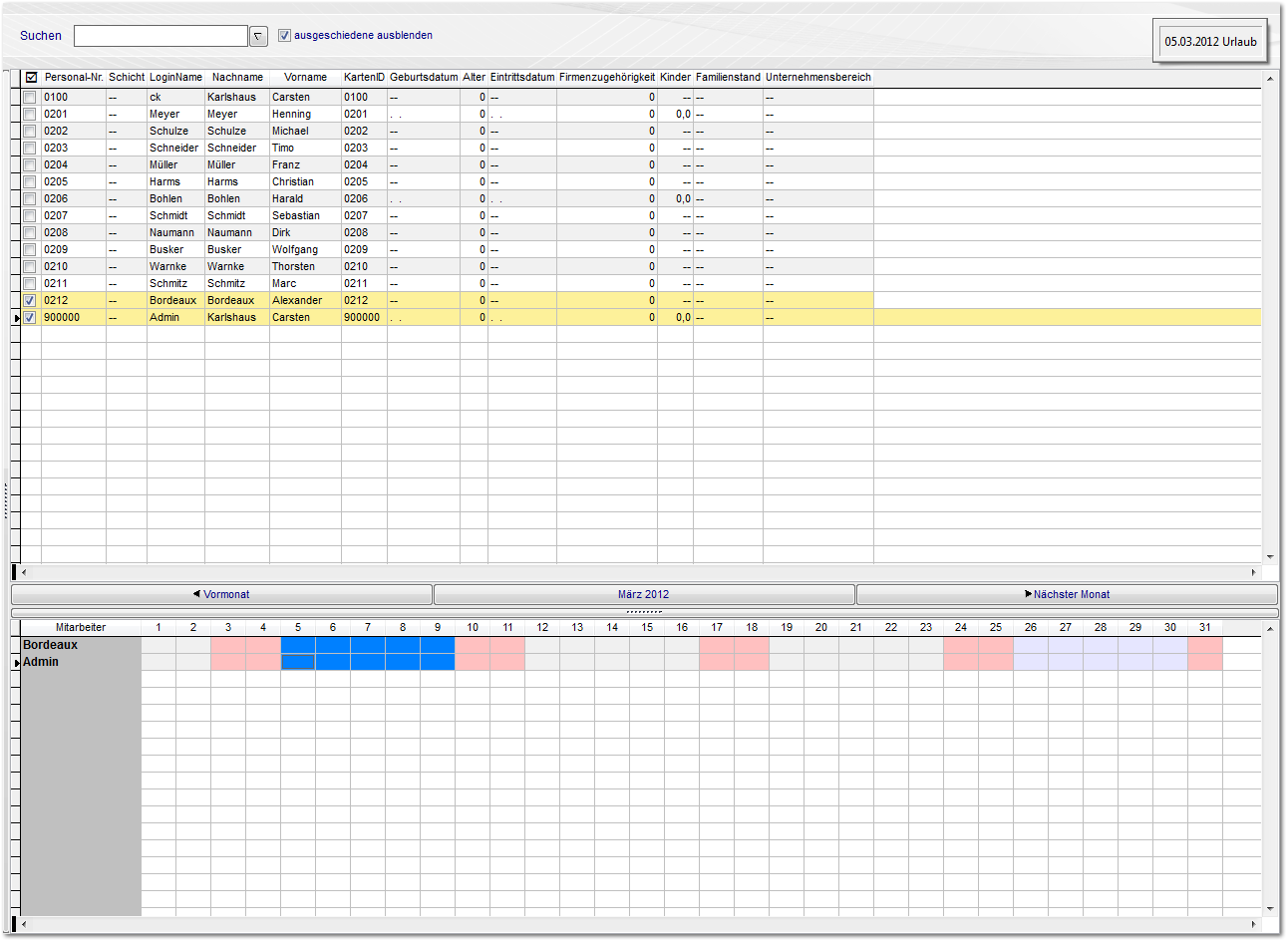Sort by Vorname column header
The width and height of the screenshot is (1288, 942).
coord(305,77)
